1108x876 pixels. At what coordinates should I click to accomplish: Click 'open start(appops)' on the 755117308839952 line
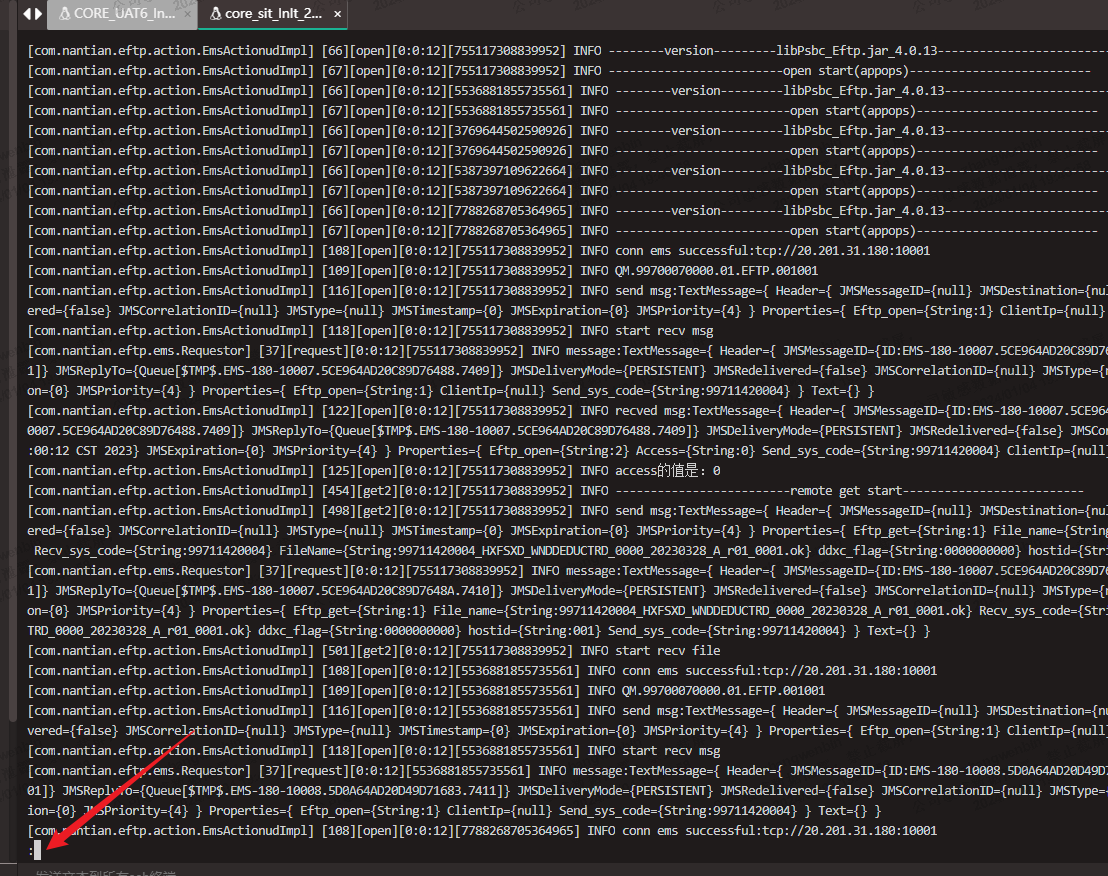point(845,71)
